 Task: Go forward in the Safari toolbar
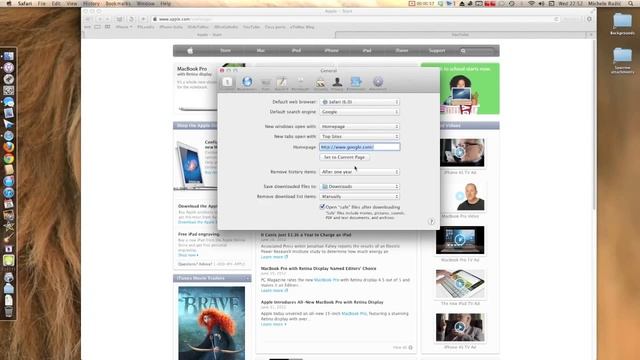(x=107, y=19)
